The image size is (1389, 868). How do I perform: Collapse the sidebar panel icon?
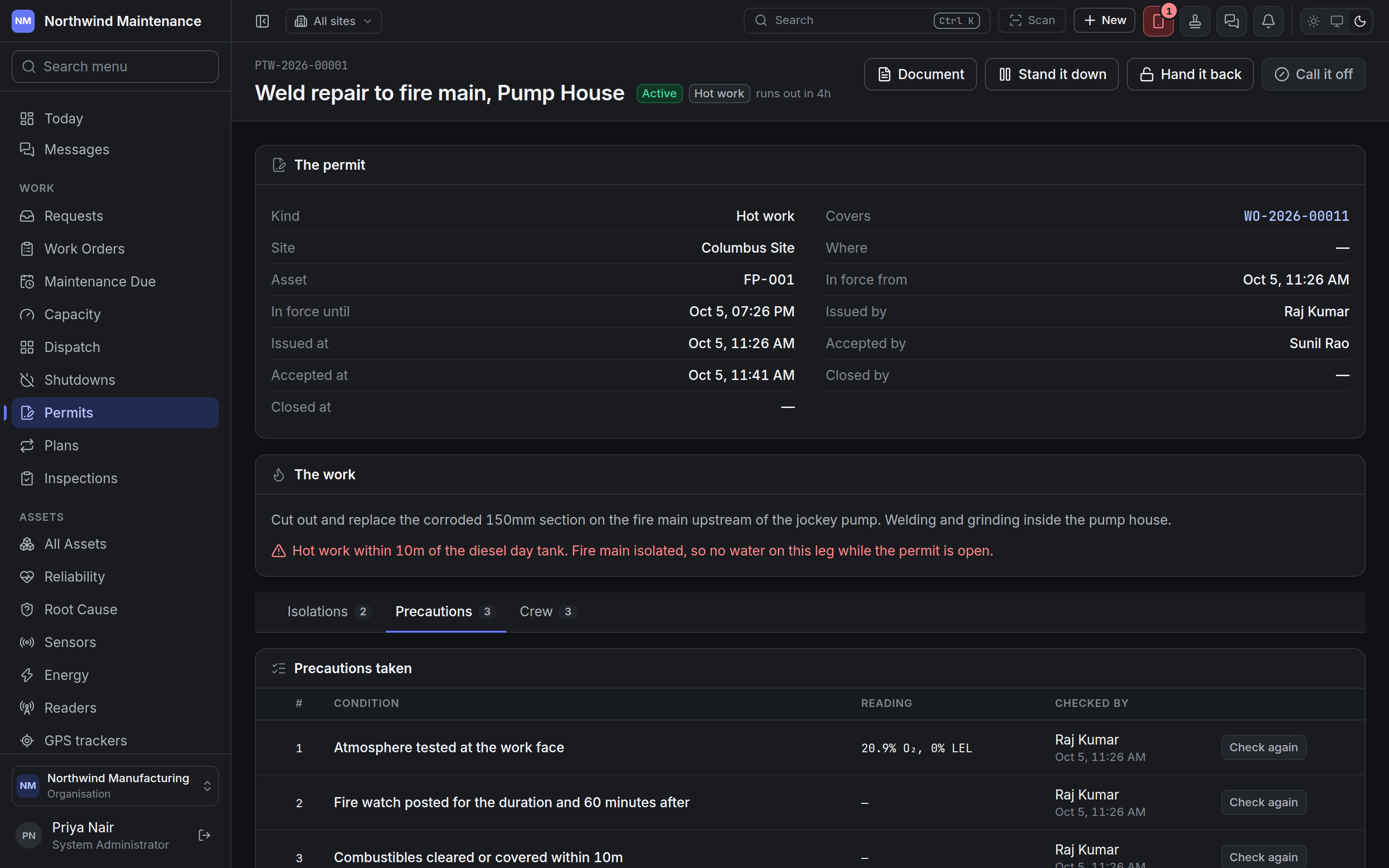point(262,21)
